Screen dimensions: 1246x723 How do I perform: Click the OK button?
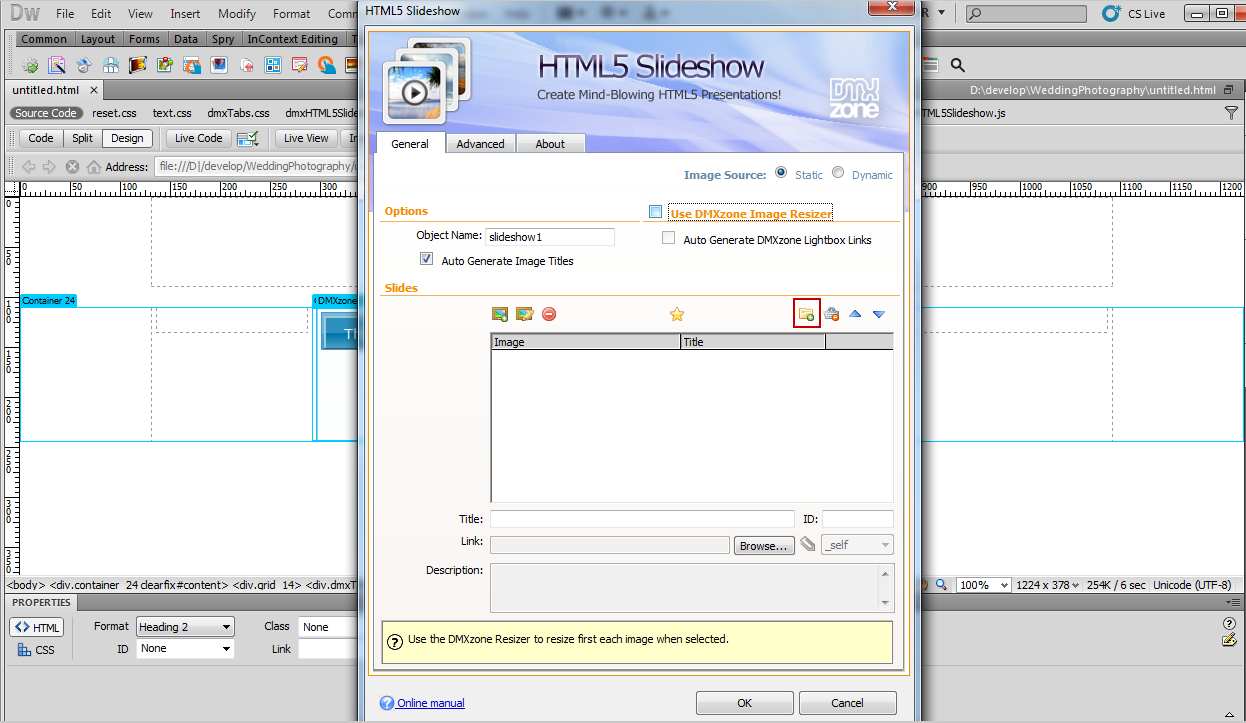745,703
